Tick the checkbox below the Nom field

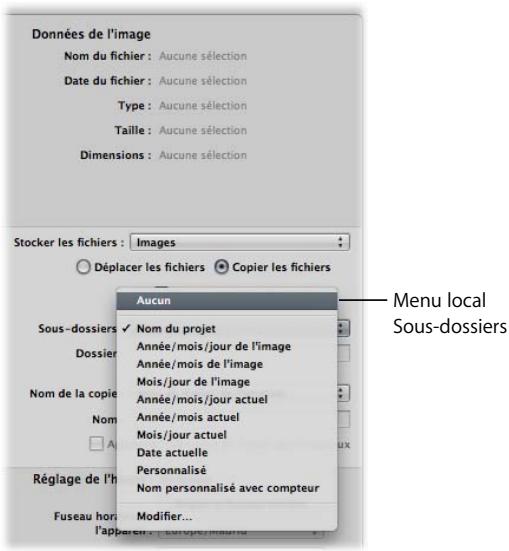96,444
